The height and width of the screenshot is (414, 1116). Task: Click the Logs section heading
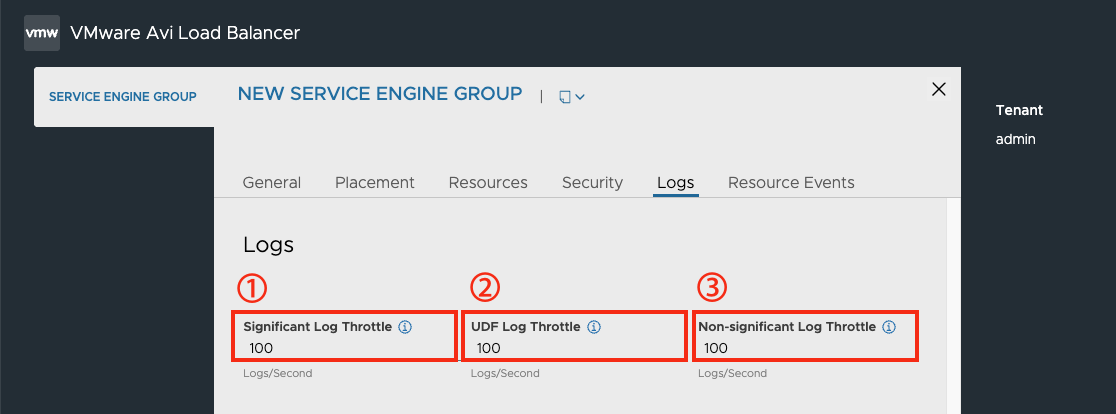coord(268,245)
